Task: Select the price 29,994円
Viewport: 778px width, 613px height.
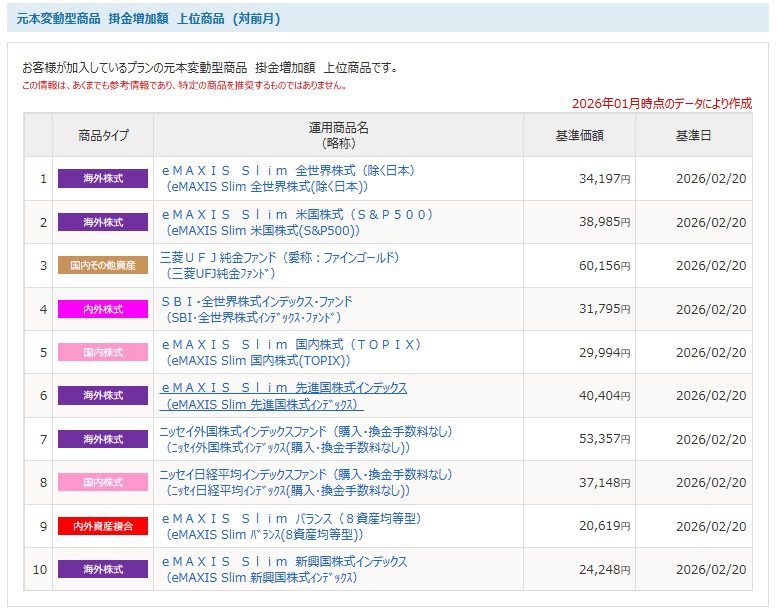Action: click(x=604, y=352)
